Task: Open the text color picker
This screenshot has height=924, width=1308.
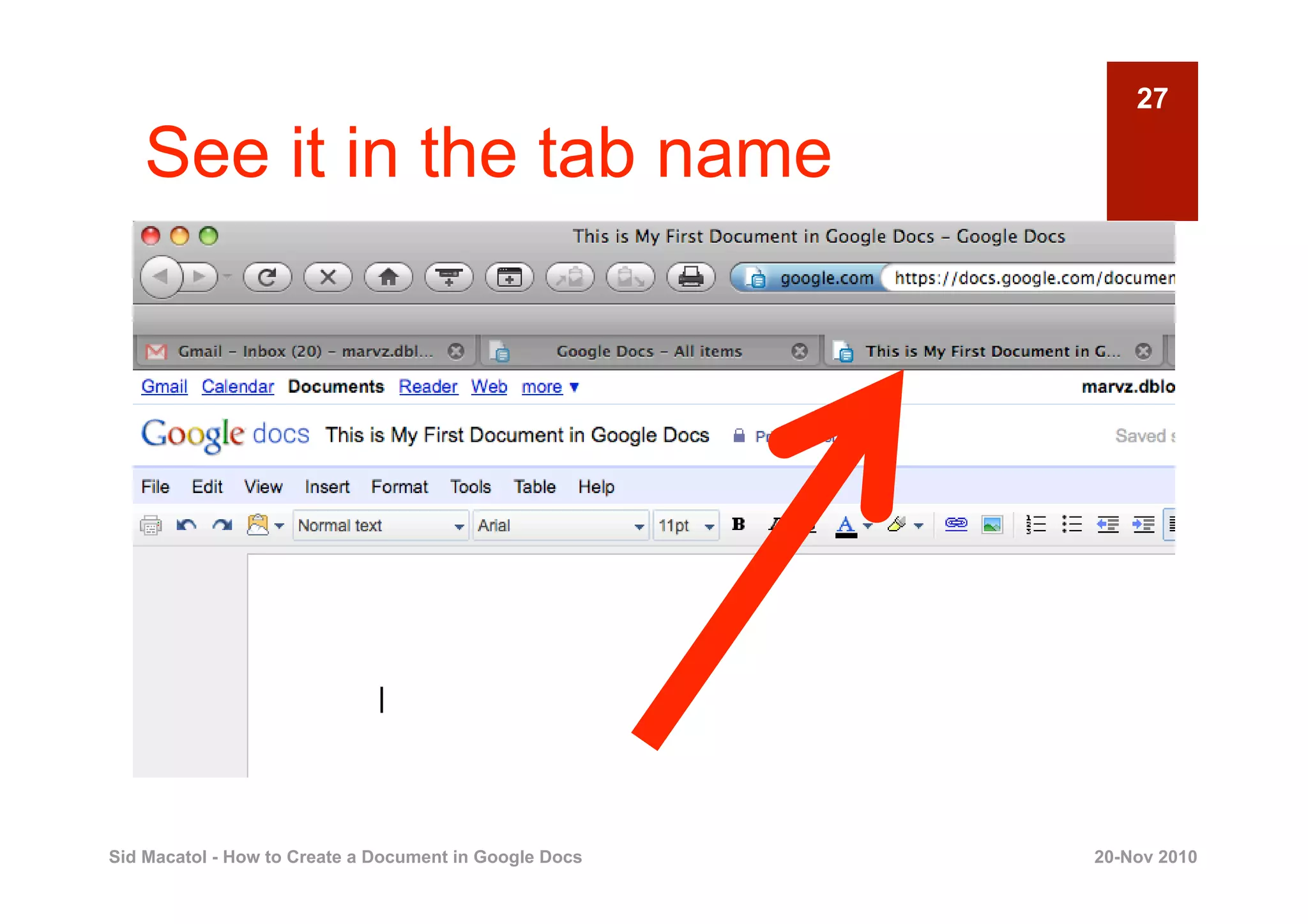Action: coord(846,526)
